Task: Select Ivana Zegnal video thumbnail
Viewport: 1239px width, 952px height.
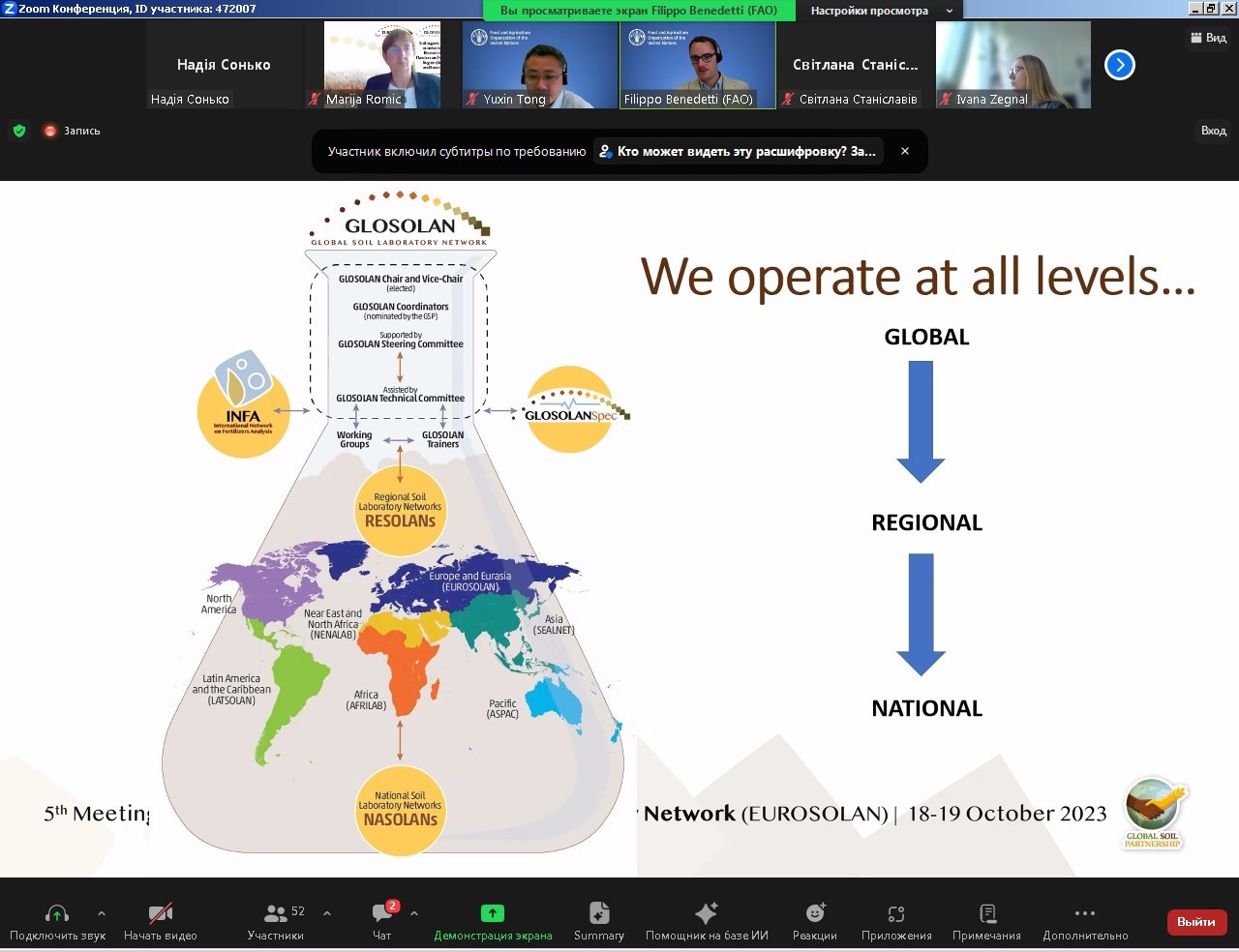Action: 1013,65
